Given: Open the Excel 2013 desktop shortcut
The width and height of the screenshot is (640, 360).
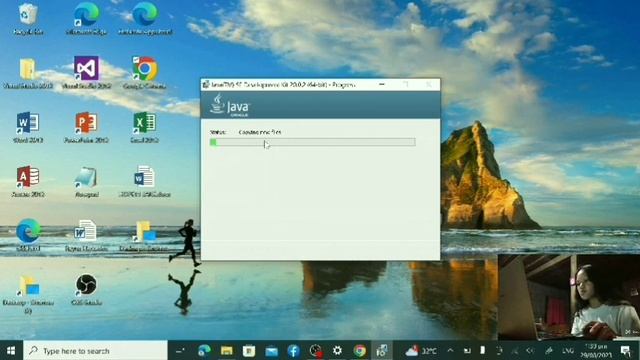Looking at the screenshot, I should pyautogui.click(x=144, y=127).
